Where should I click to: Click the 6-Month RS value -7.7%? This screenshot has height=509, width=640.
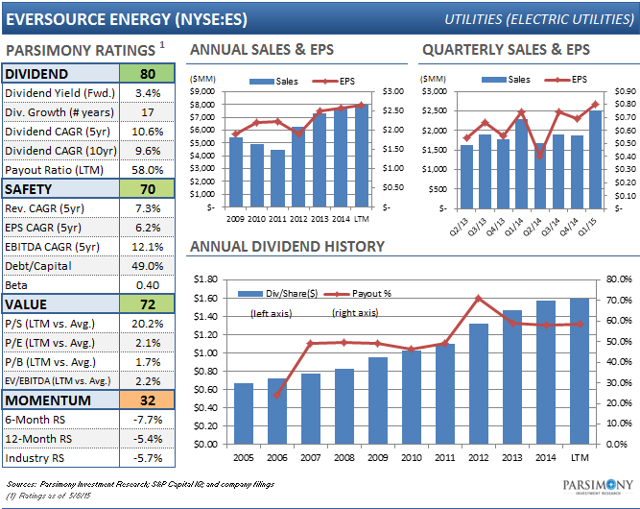coord(147,420)
